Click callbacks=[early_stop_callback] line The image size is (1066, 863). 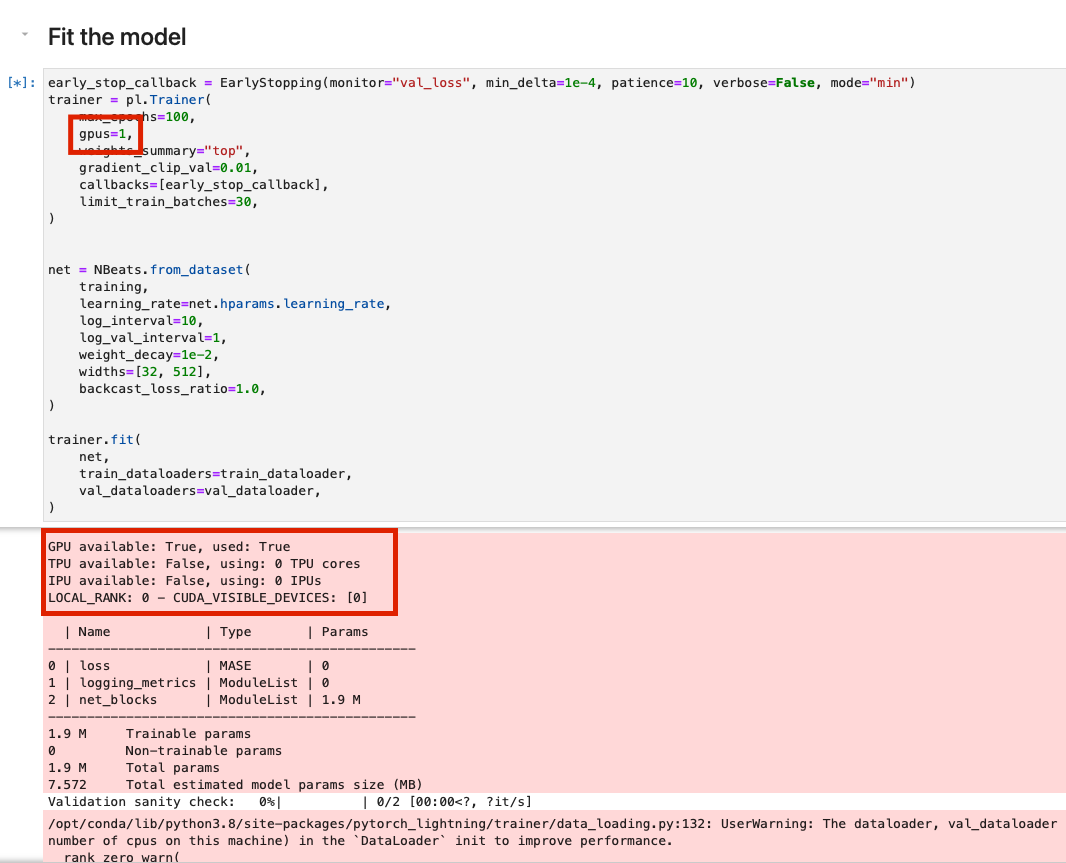[x=203, y=185]
